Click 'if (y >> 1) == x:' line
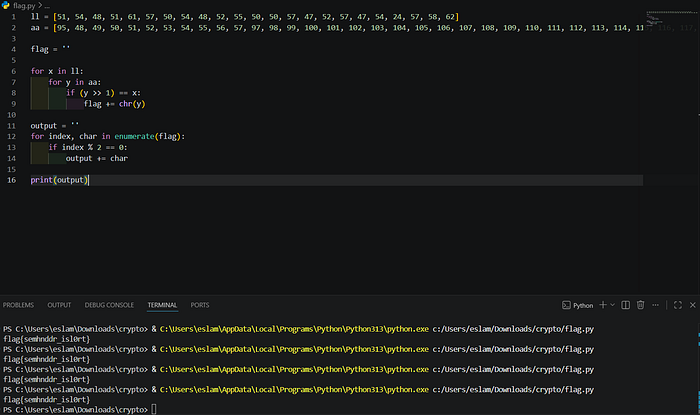Viewport: 700px width, 415px height. point(103,93)
